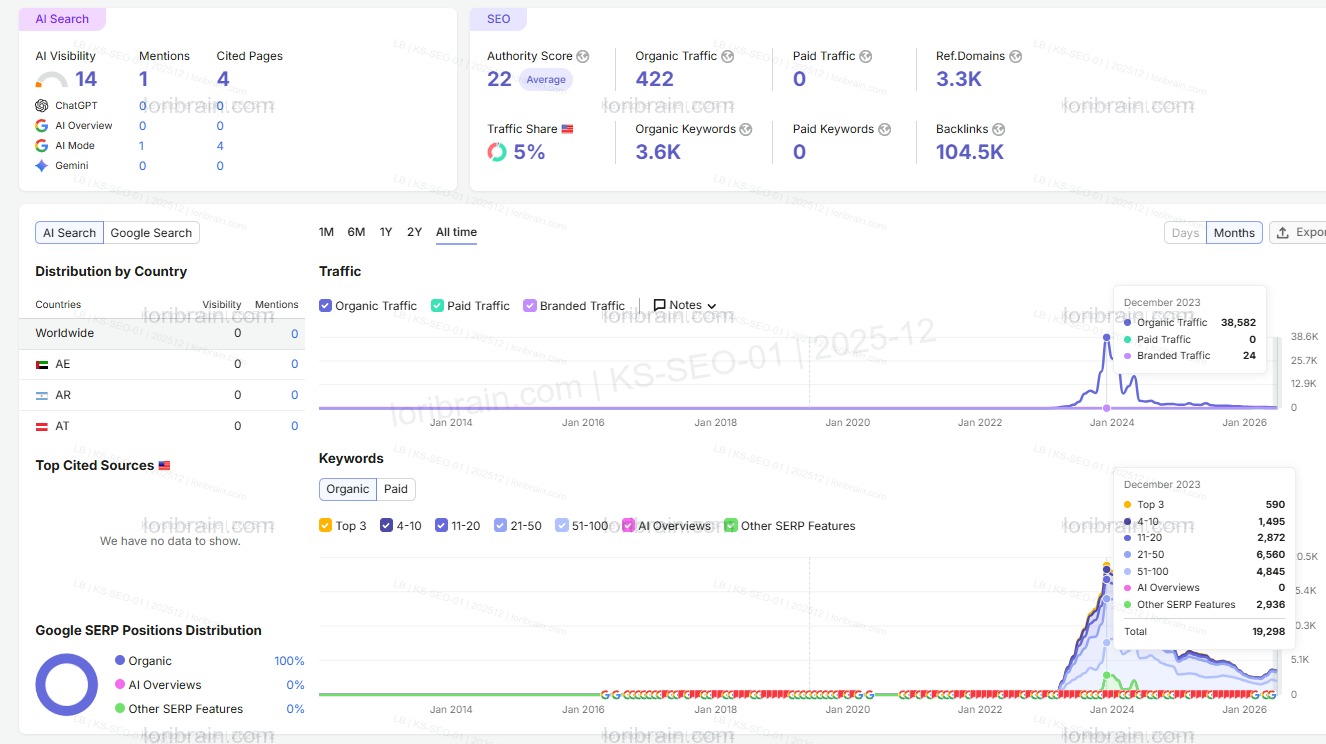Click the info icon beside the Organic Traffic metric

click(x=728, y=57)
